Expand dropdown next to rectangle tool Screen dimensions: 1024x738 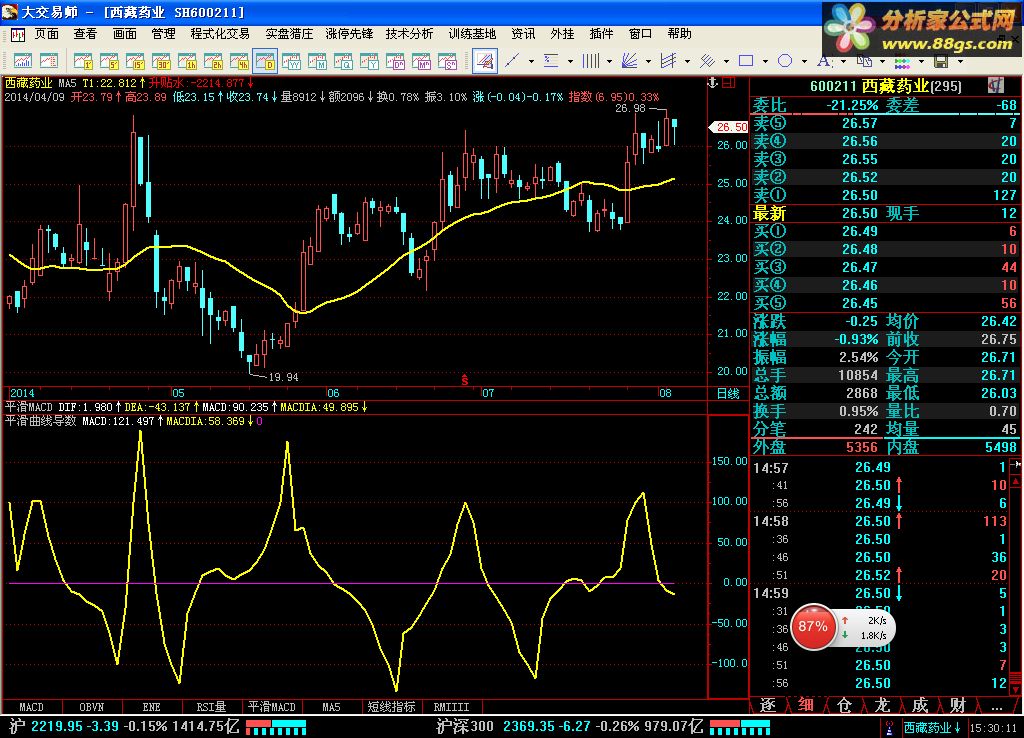coord(765,61)
